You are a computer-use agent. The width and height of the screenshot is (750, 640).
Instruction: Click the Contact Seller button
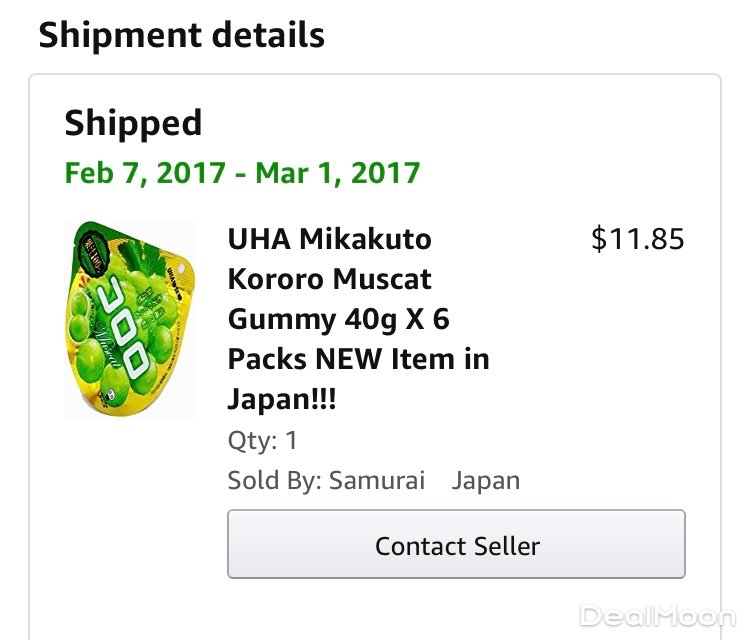(x=456, y=545)
